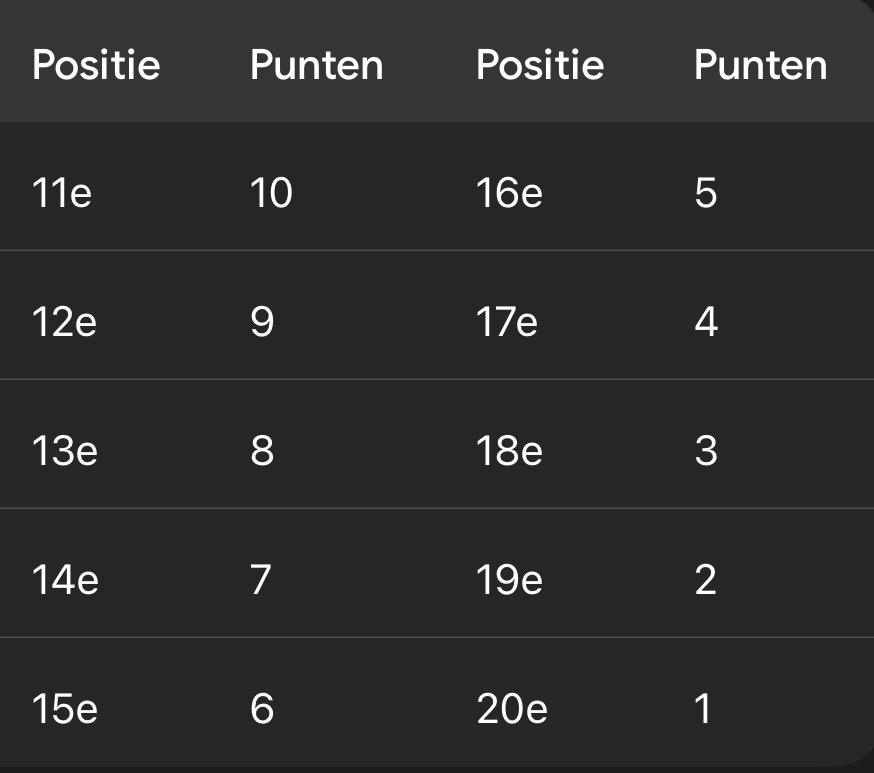Select the 11e position cell
Viewport: 874px width, 773px height.
(62, 192)
